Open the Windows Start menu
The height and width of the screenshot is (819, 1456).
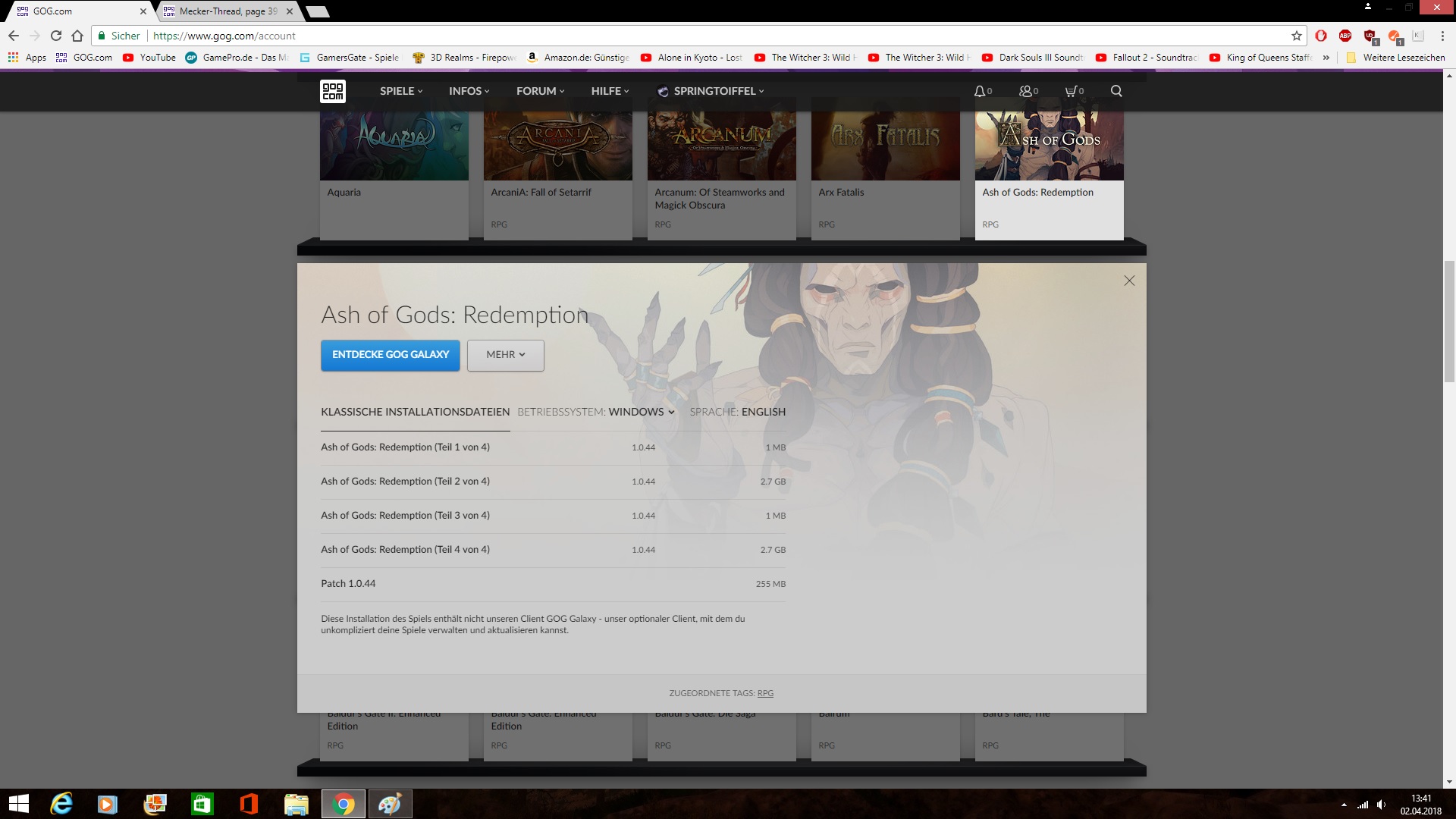tap(18, 804)
